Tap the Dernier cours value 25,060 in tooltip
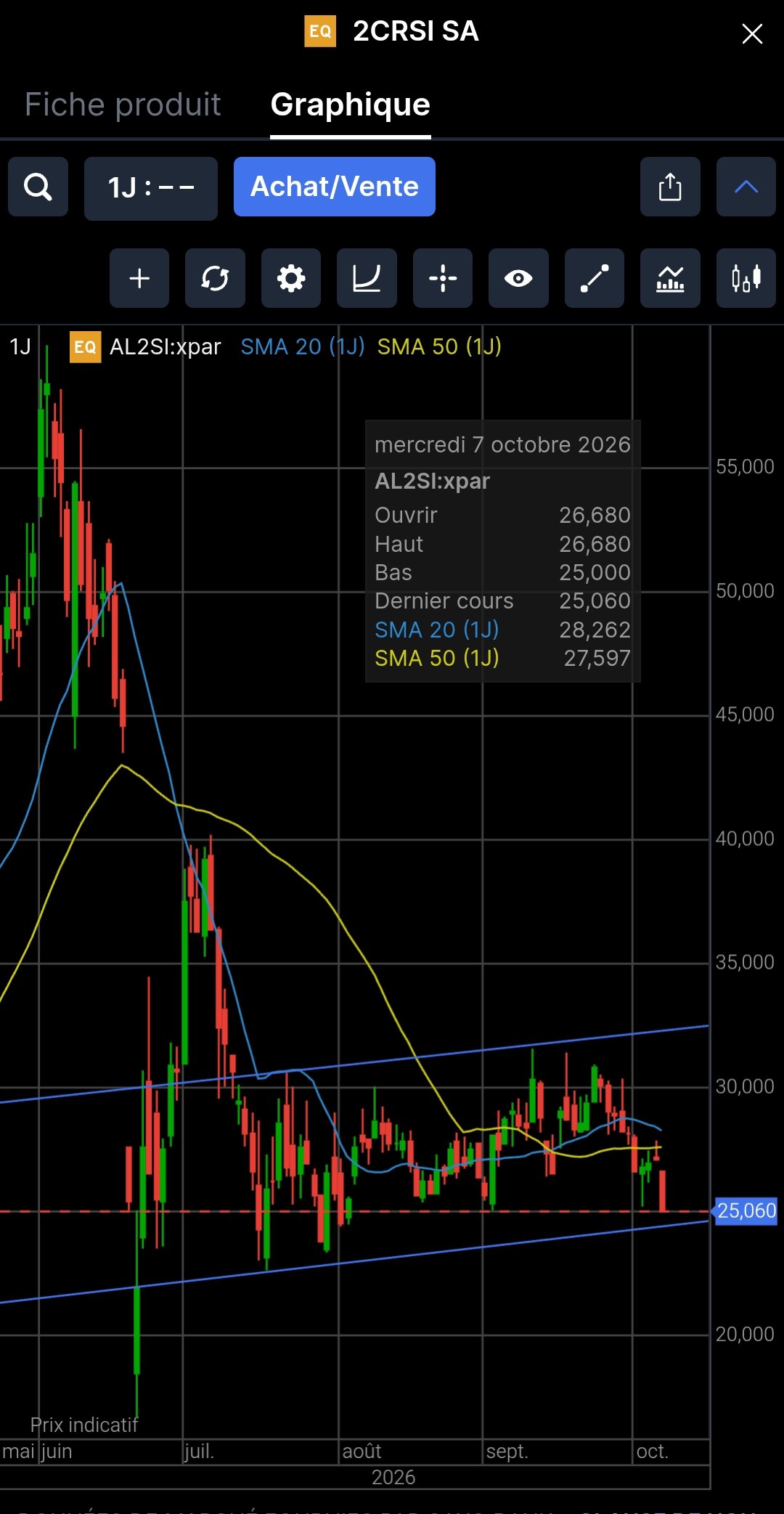Image resolution: width=784 pixels, height=1514 pixels. coord(595,601)
